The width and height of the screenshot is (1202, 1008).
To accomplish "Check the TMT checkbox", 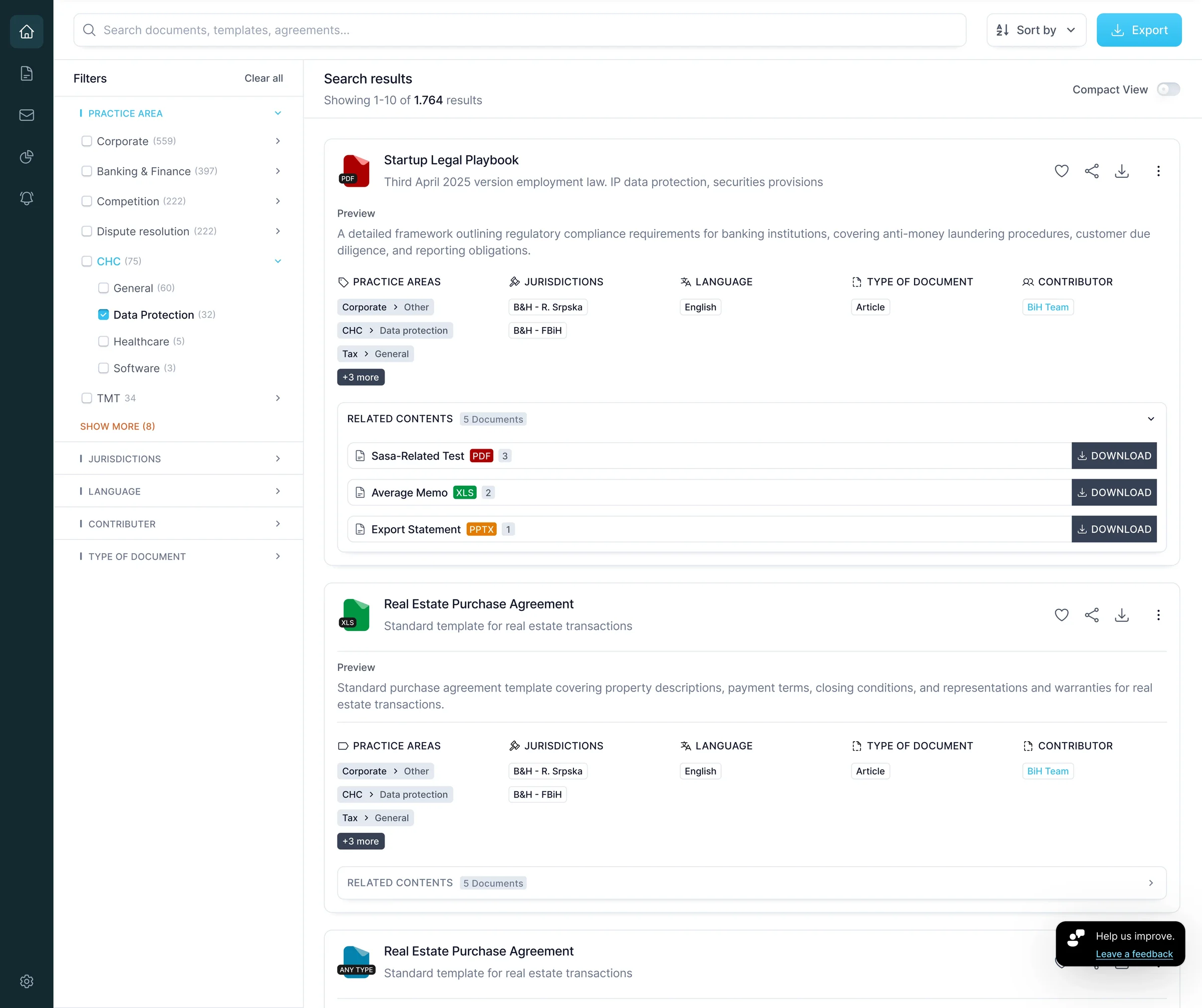I will coord(87,398).
